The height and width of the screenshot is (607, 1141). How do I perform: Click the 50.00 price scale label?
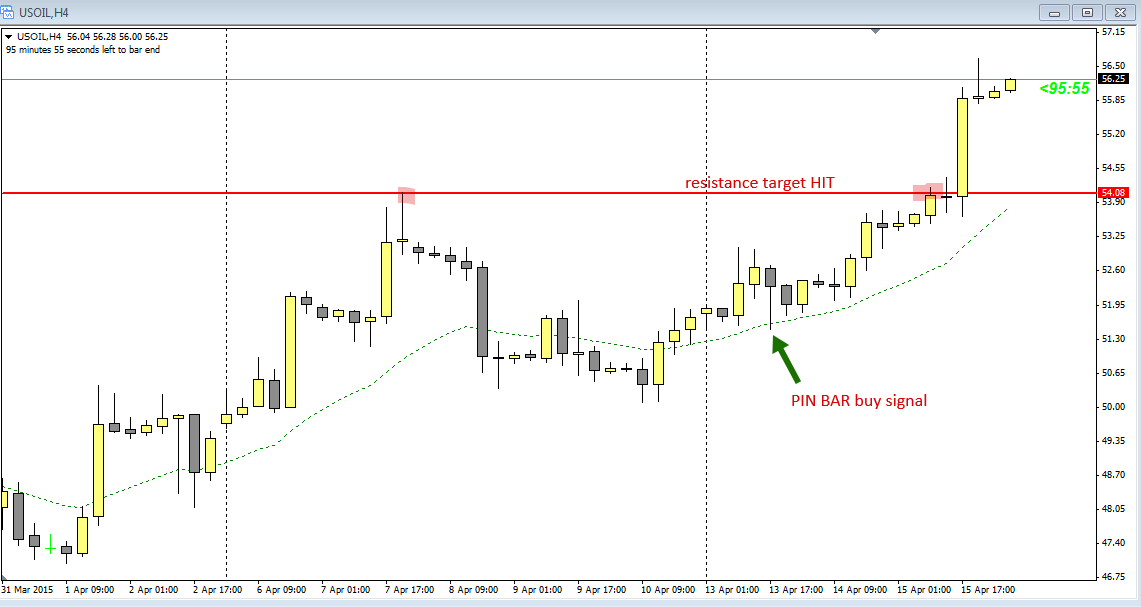(1113, 407)
